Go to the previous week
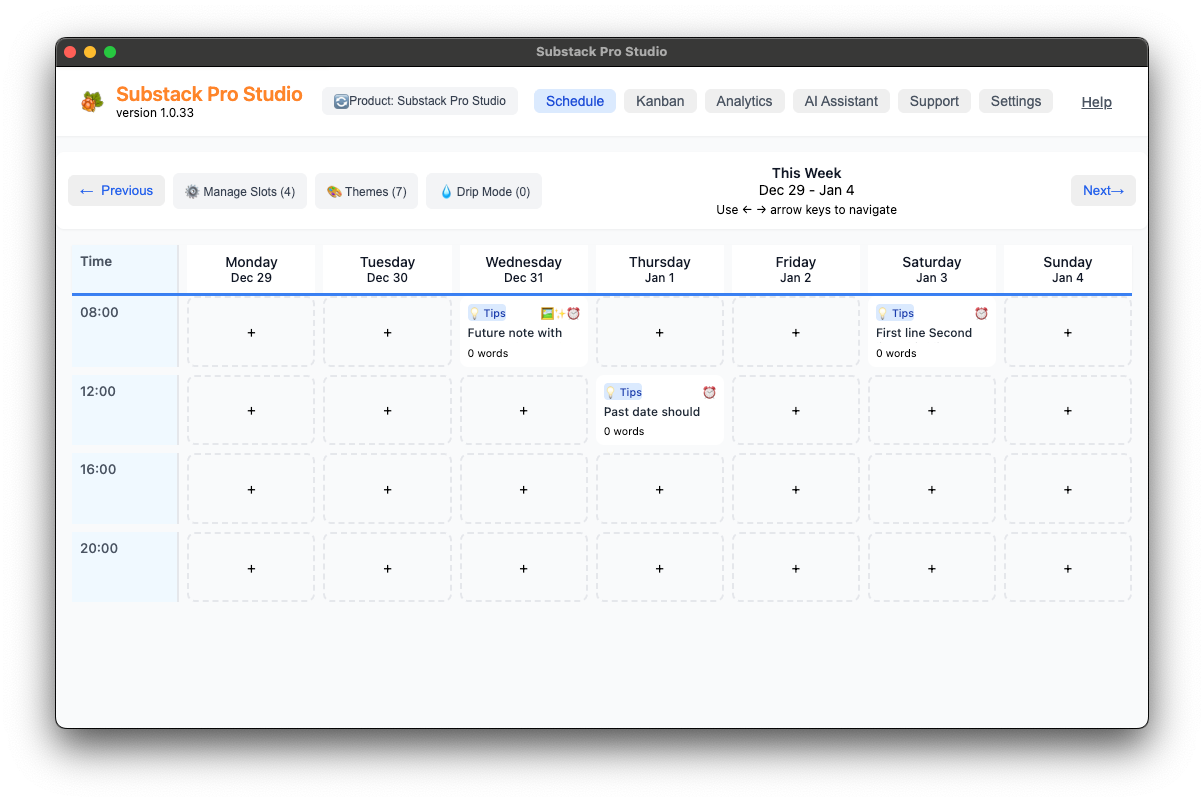This screenshot has width=1204, height=802. pos(116,190)
